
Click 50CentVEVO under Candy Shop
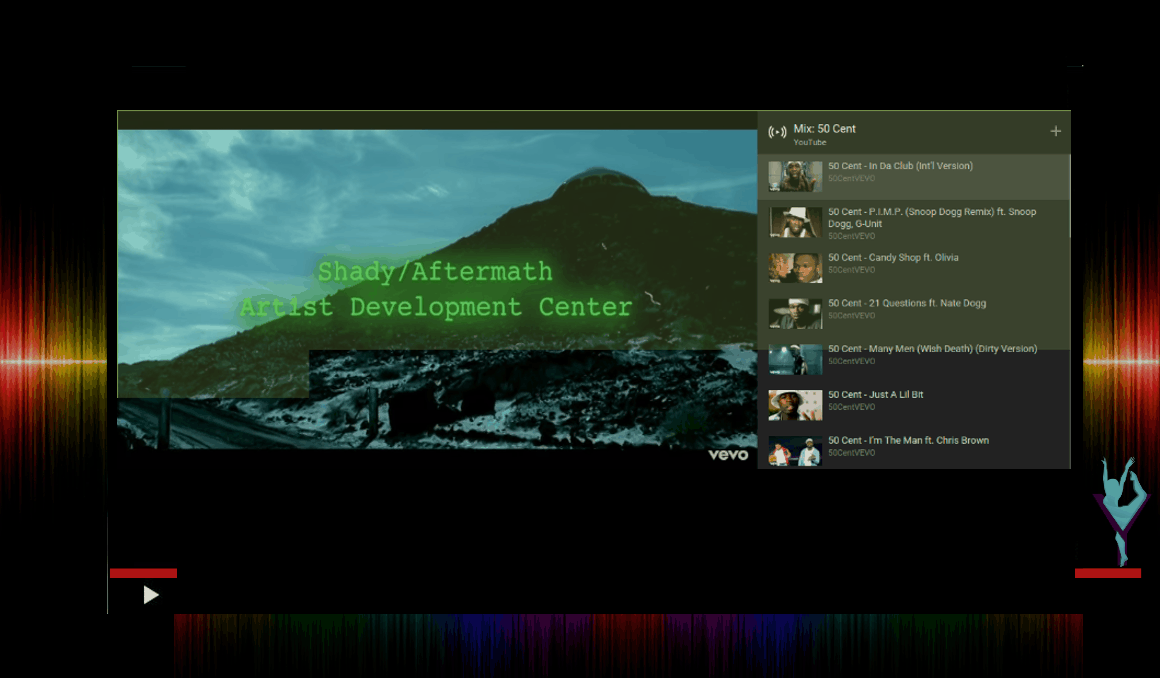pyautogui.click(x=852, y=270)
